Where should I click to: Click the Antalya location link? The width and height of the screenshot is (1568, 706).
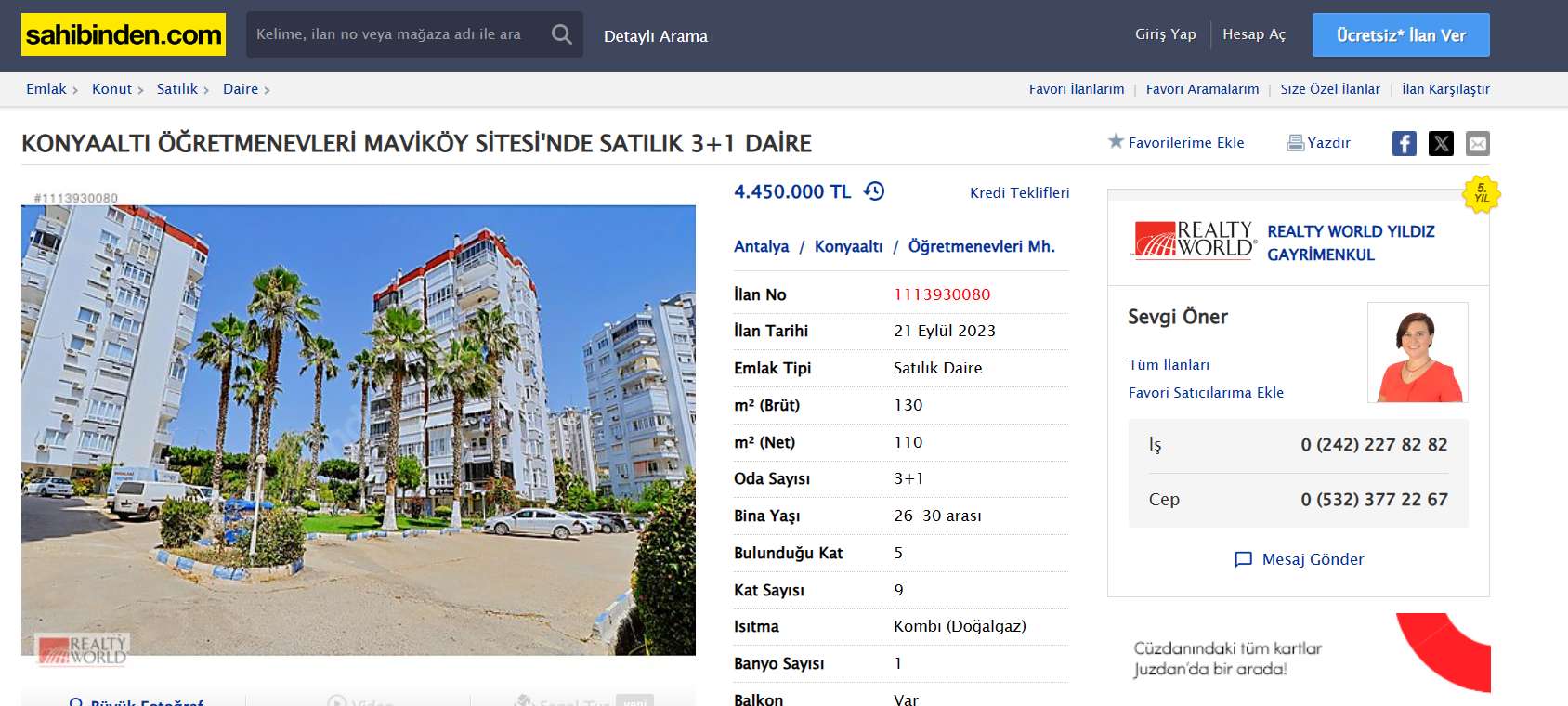tap(762, 246)
